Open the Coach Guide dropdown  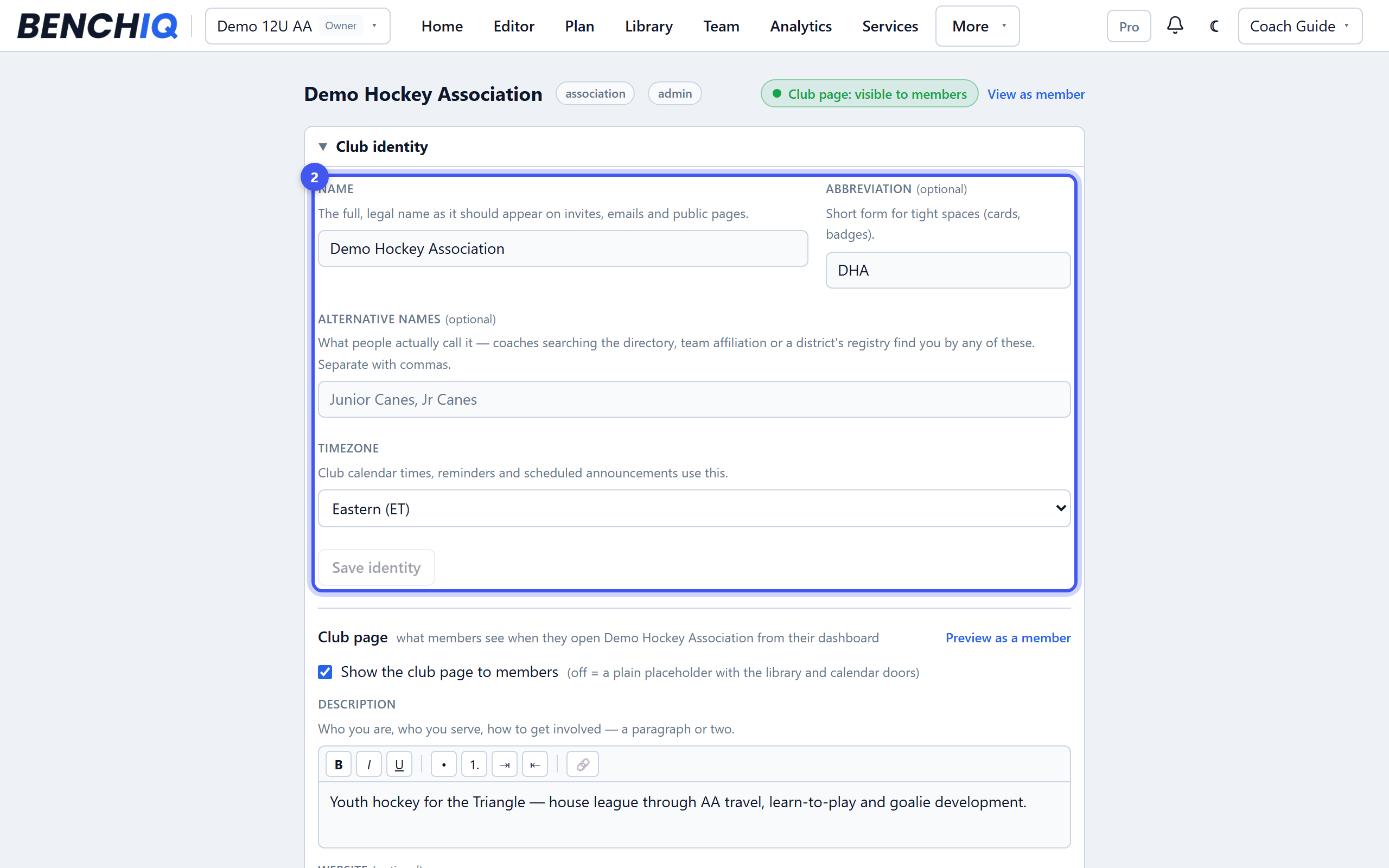[x=1300, y=26]
